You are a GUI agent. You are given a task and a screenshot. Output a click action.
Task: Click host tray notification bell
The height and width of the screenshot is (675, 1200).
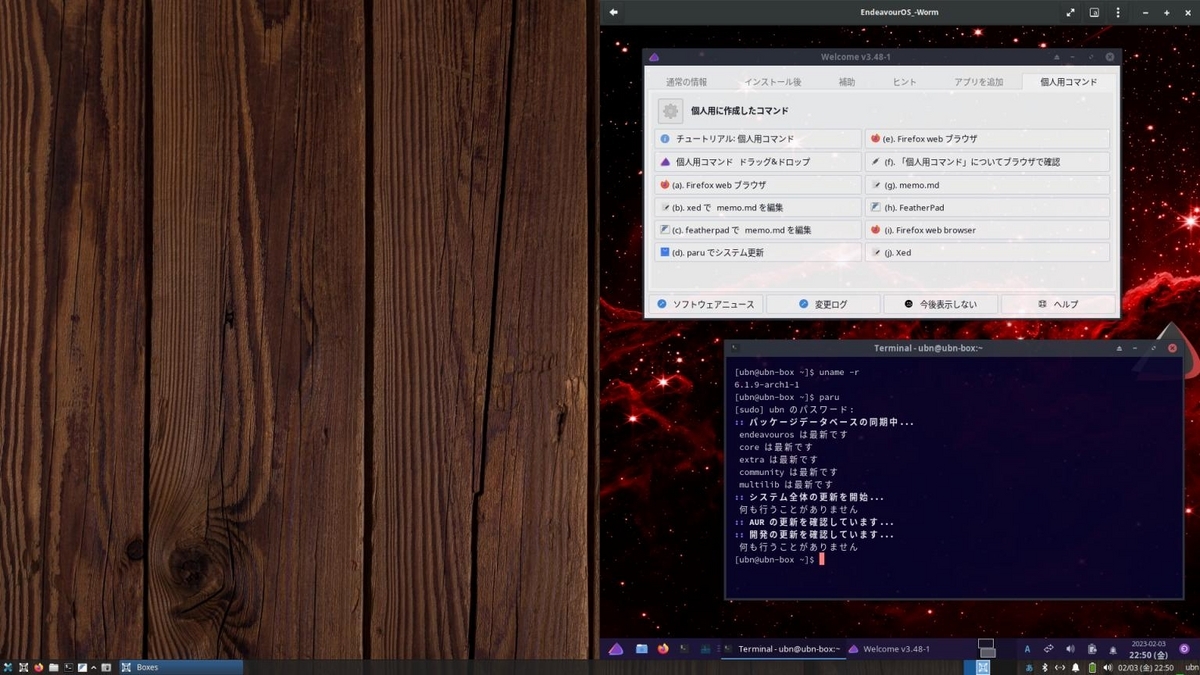[1076, 667]
